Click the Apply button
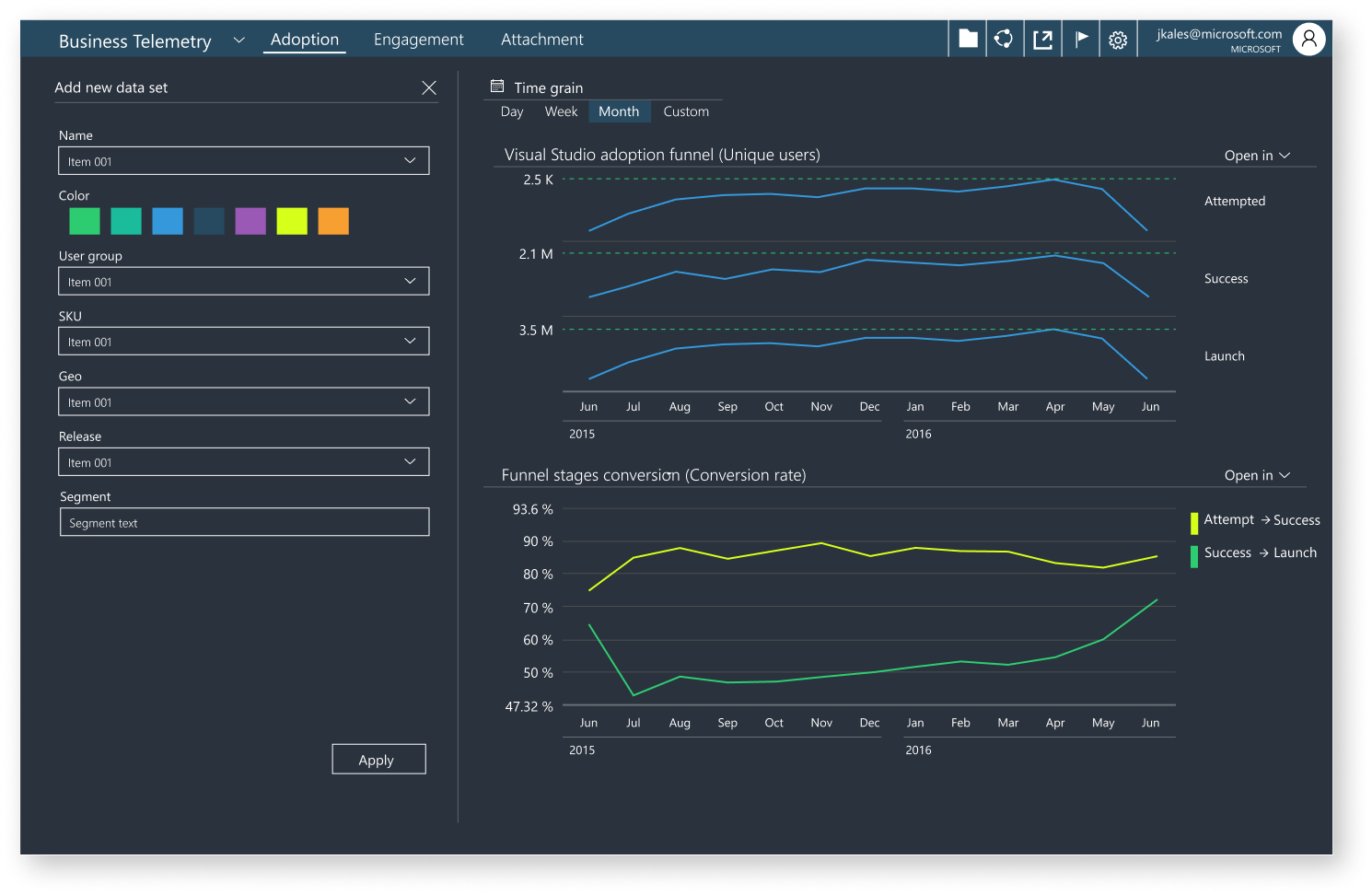The height and width of the screenshot is (895, 1372). point(378,759)
